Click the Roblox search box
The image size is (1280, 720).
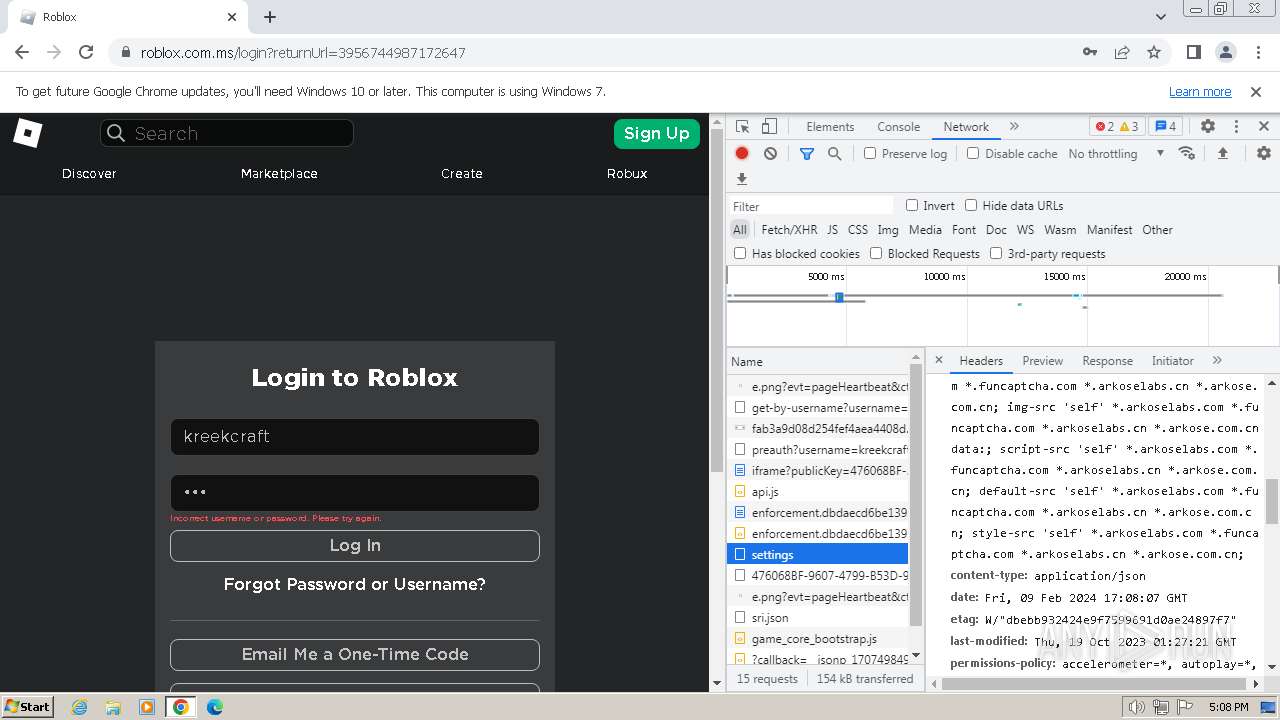coord(227,133)
